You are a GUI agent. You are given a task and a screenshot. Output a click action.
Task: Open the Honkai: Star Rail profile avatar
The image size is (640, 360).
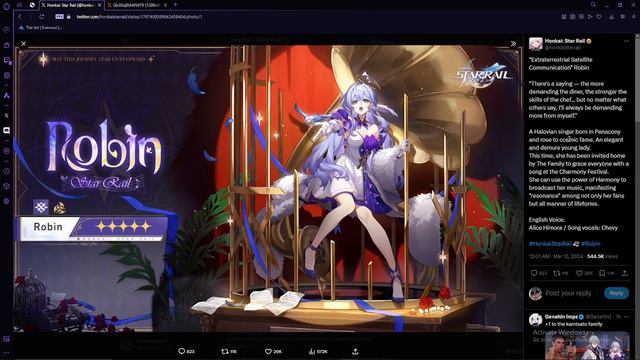click(x=536, y=44)
